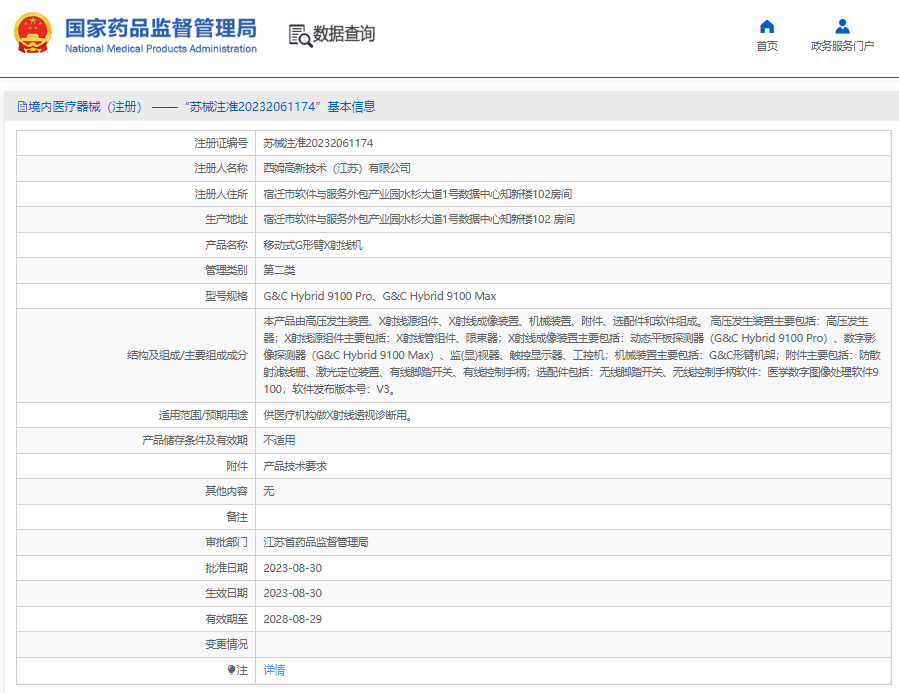Click 2023-08-30 in the 批准日期 row
The width and height of the screenshot is (899, 693).
tap(292, 568)
